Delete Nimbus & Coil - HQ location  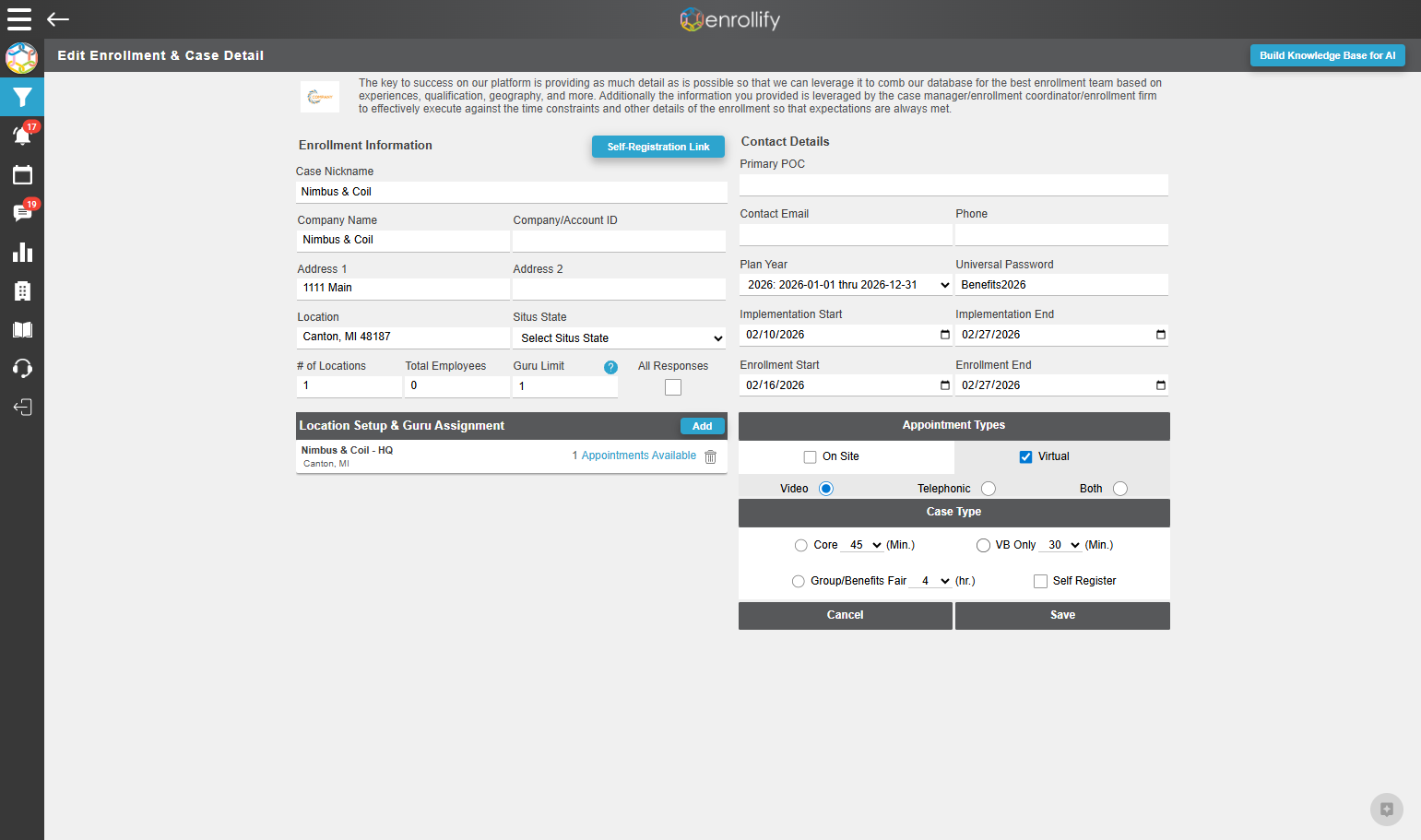point(710,456)
